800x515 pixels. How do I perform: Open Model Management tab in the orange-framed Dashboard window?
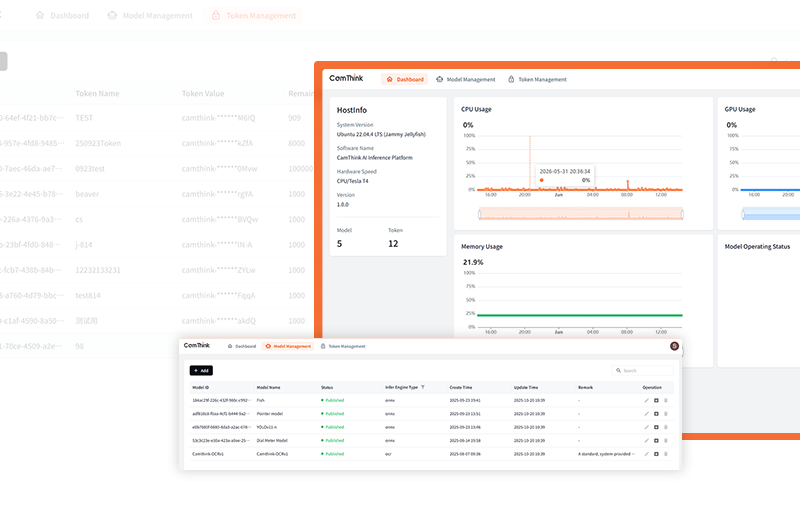click(466, 79)
